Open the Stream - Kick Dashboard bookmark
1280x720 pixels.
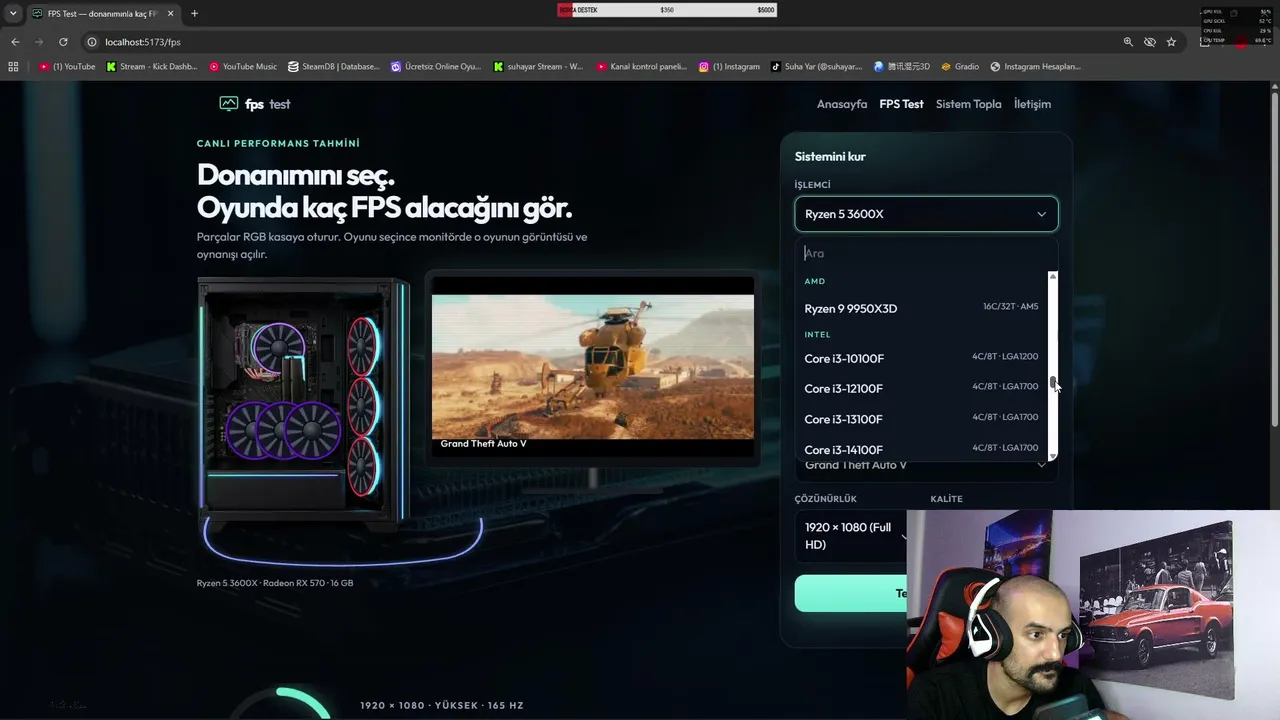pos(151,67)
